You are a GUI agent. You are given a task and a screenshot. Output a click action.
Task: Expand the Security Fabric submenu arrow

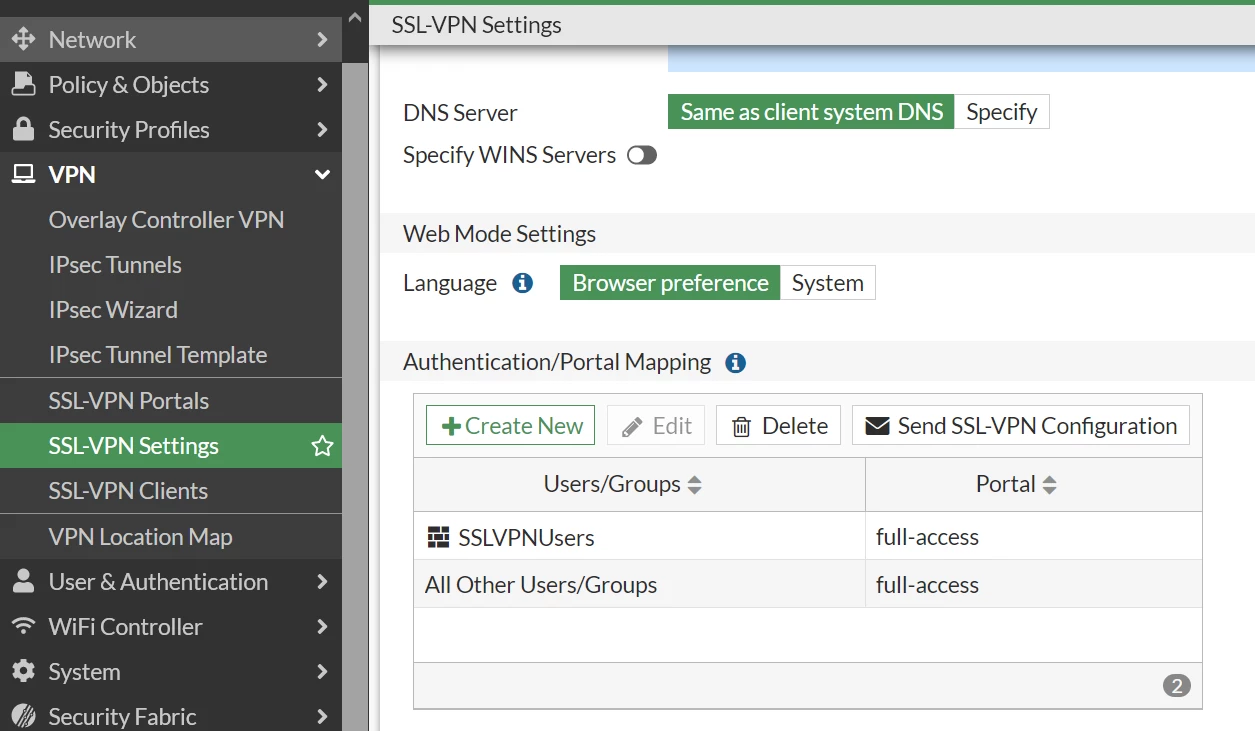pyautogui.click(x=322, y=717)
